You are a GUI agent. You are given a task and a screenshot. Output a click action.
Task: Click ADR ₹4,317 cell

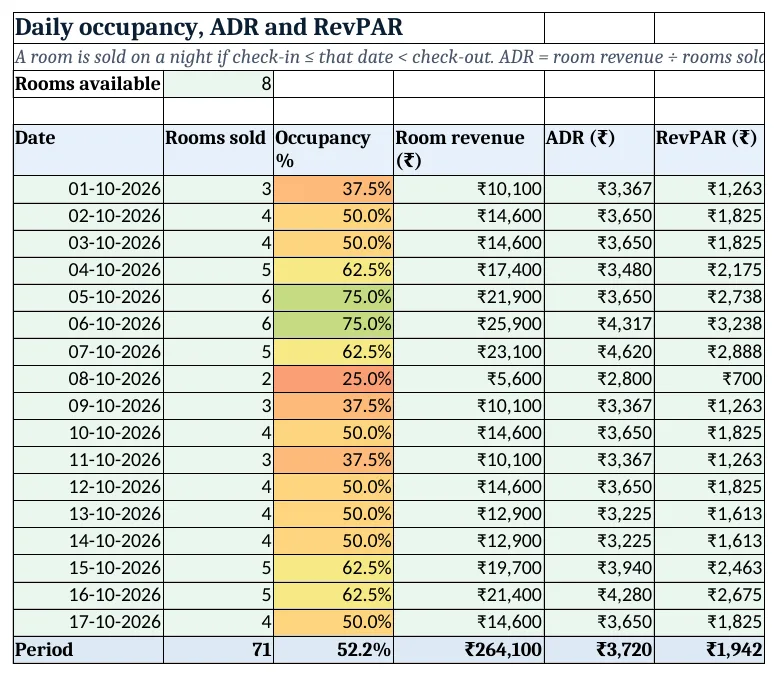(600, 325)
